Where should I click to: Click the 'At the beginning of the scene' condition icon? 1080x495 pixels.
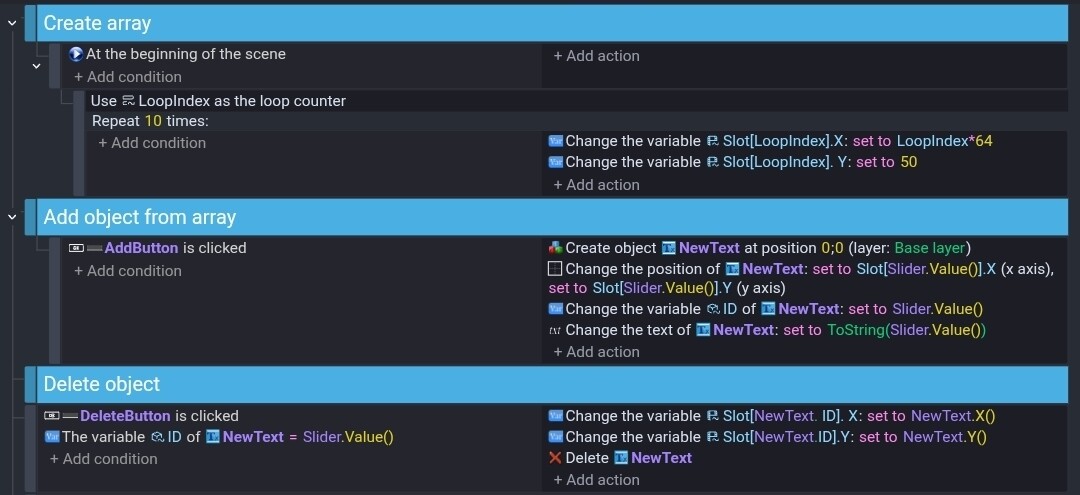76,54
